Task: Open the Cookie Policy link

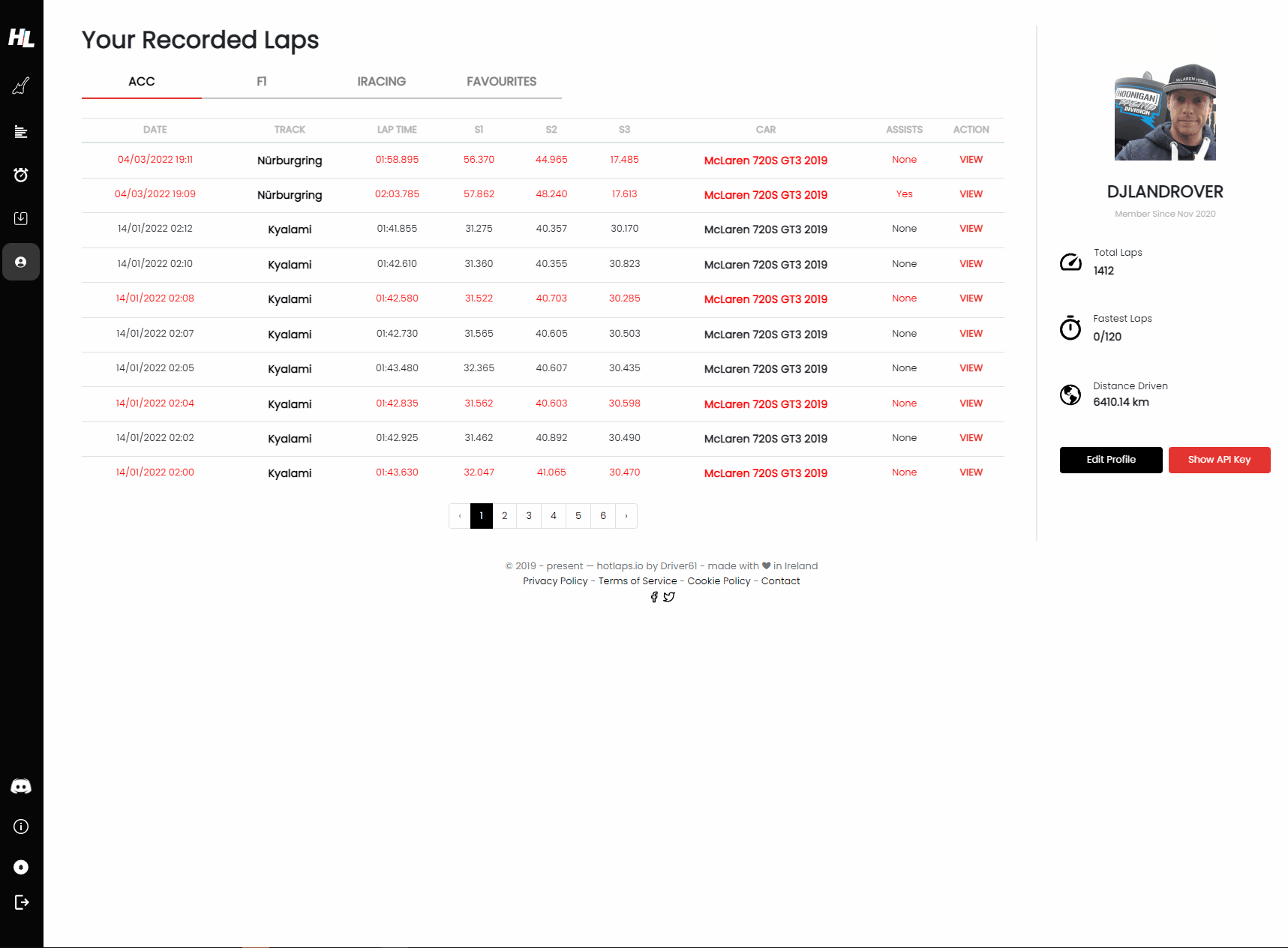Action: 719,581
